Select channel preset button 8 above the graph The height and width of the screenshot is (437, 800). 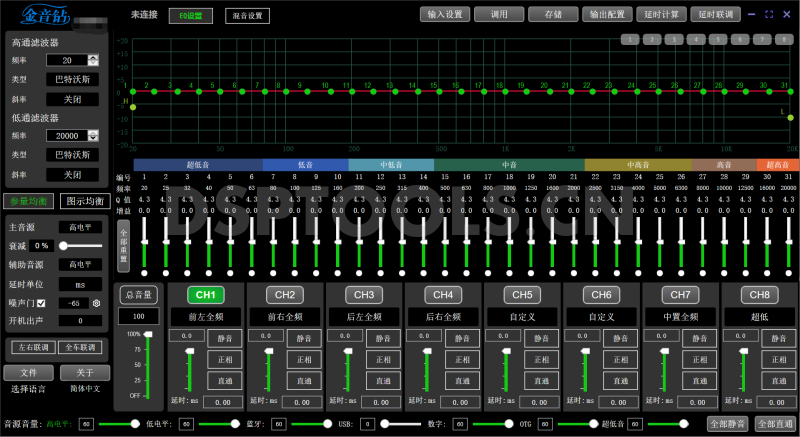point(786,39)
